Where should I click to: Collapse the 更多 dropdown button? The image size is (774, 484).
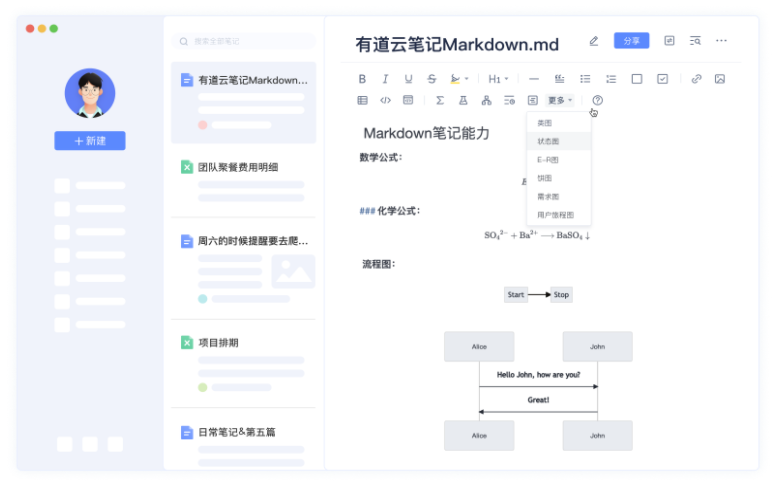pos(560,101)
